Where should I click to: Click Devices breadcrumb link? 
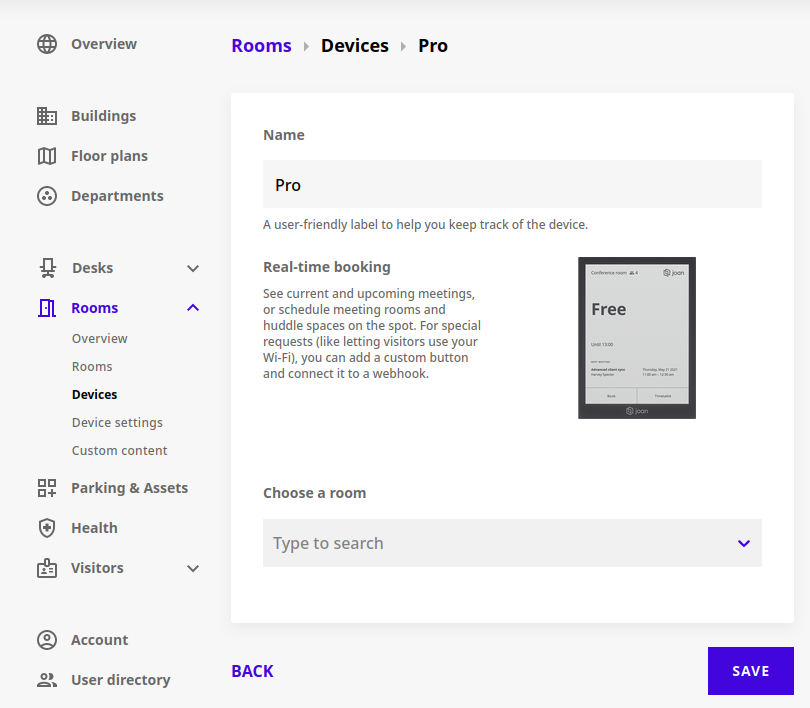coord(355,45)
